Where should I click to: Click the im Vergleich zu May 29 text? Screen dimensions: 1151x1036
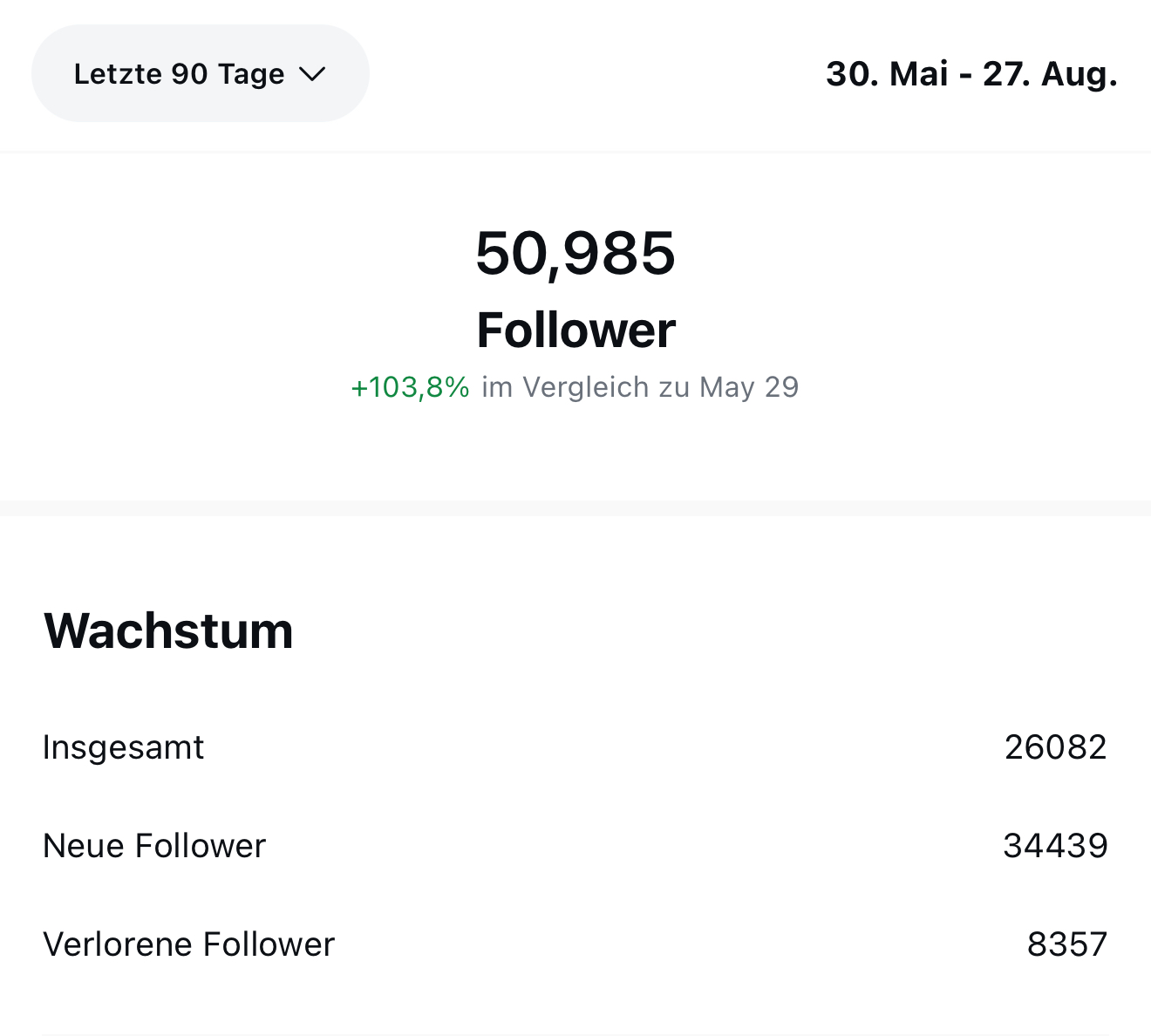click(x=639, y=387)
